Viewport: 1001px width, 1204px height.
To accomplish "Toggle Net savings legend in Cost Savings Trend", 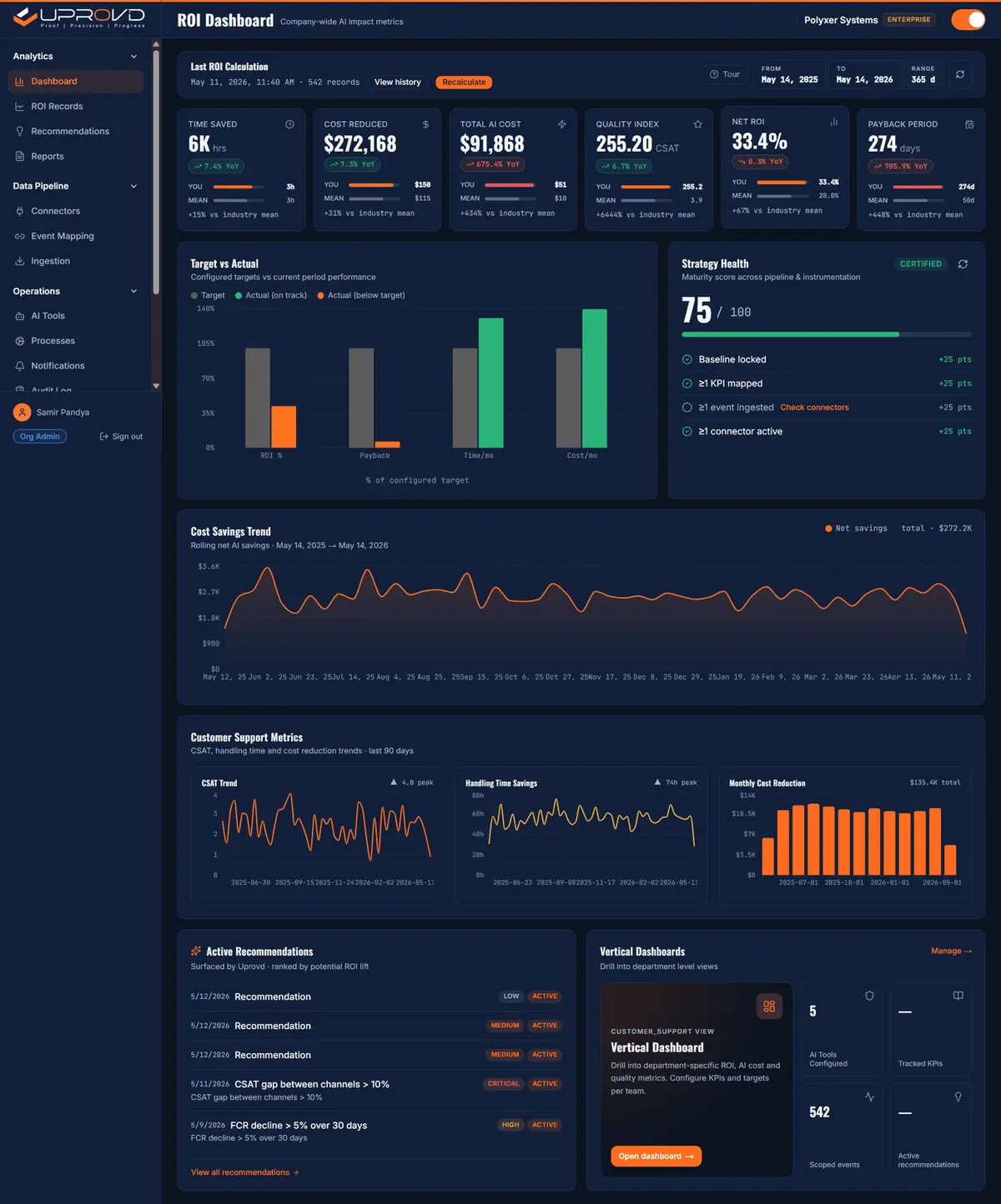I will [x=856, y=529].
